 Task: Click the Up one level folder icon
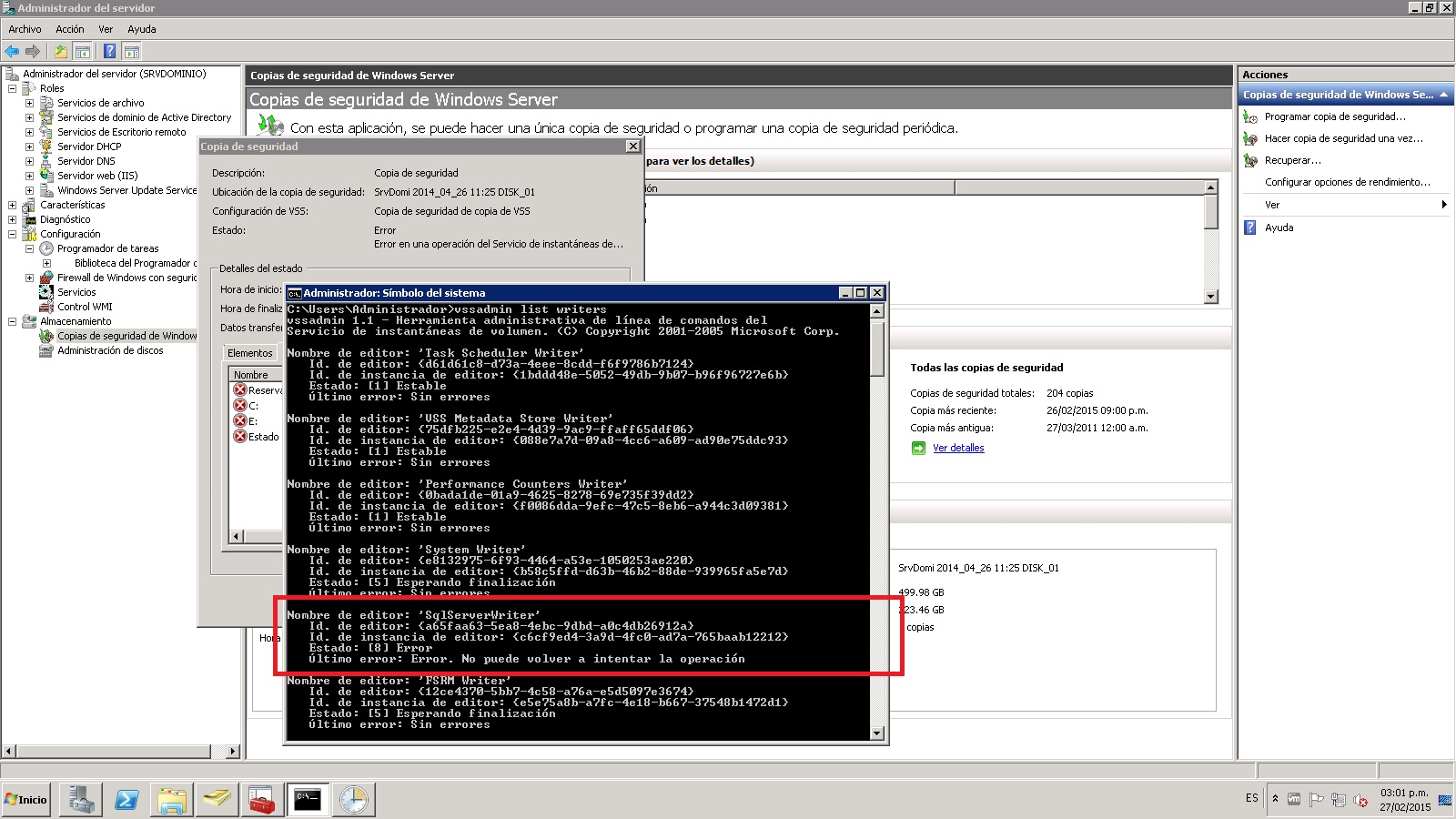(x=61, y=52)
